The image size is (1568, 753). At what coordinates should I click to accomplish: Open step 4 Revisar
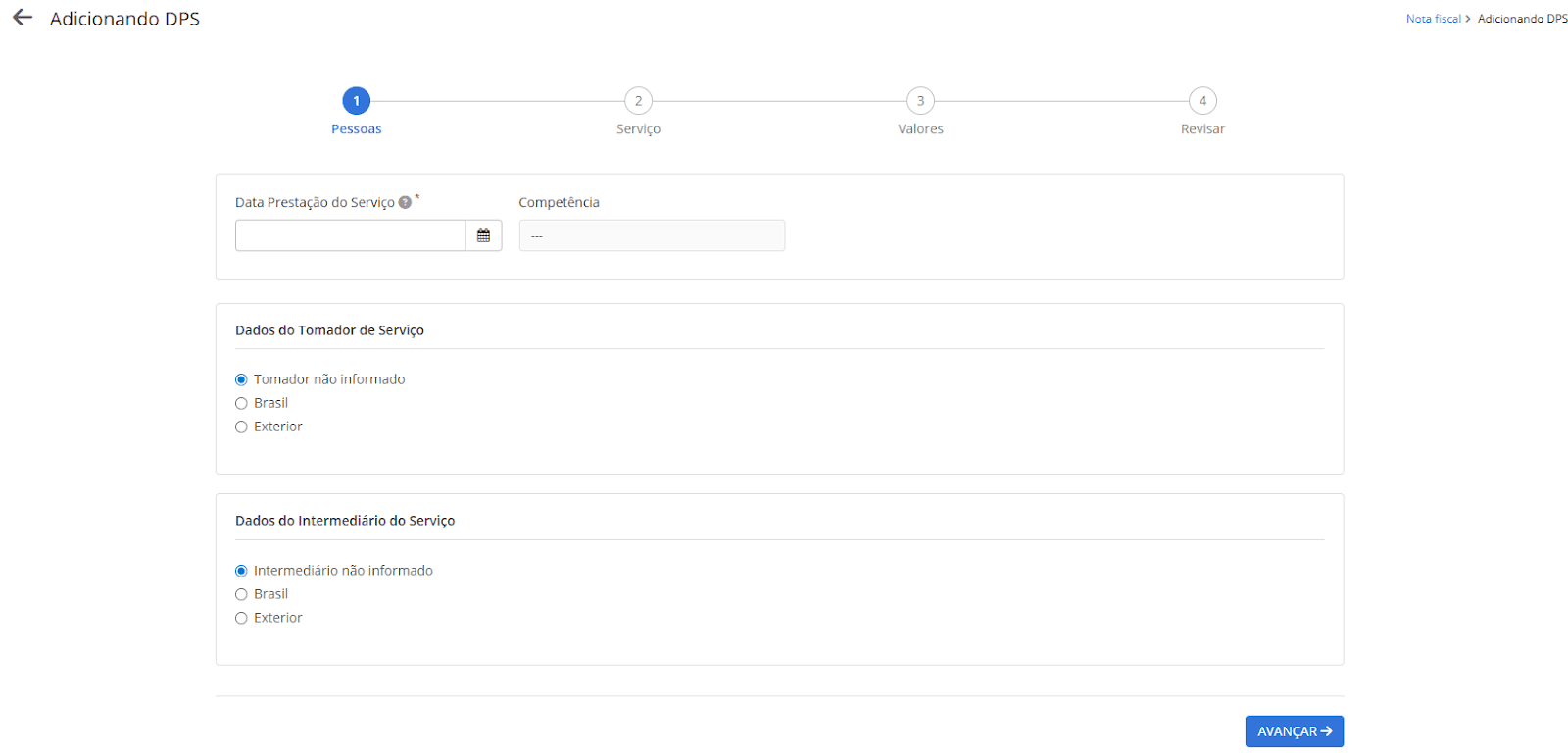pos(1202,101)
